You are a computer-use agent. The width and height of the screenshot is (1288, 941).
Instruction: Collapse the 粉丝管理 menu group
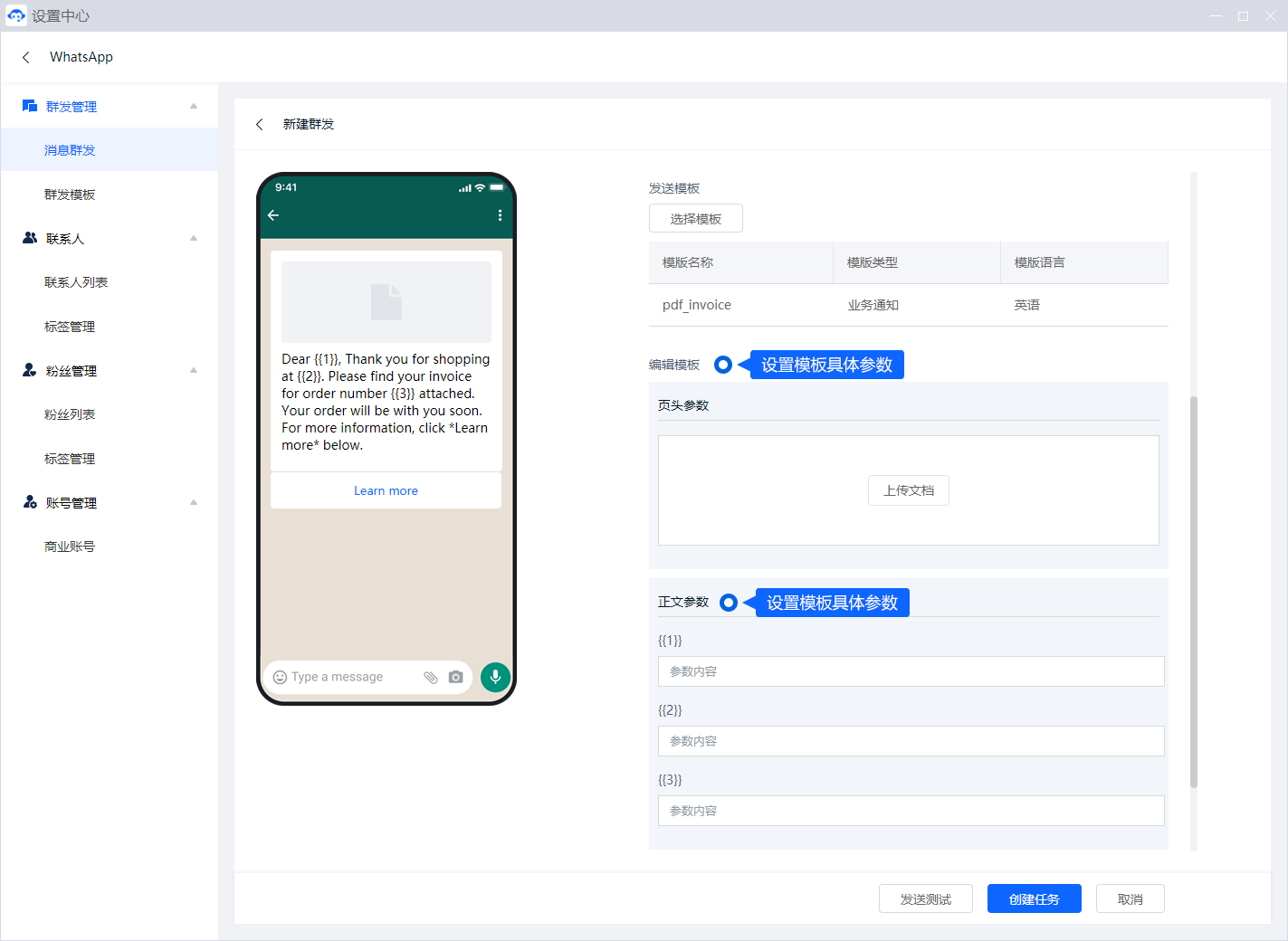pos(193,370)
